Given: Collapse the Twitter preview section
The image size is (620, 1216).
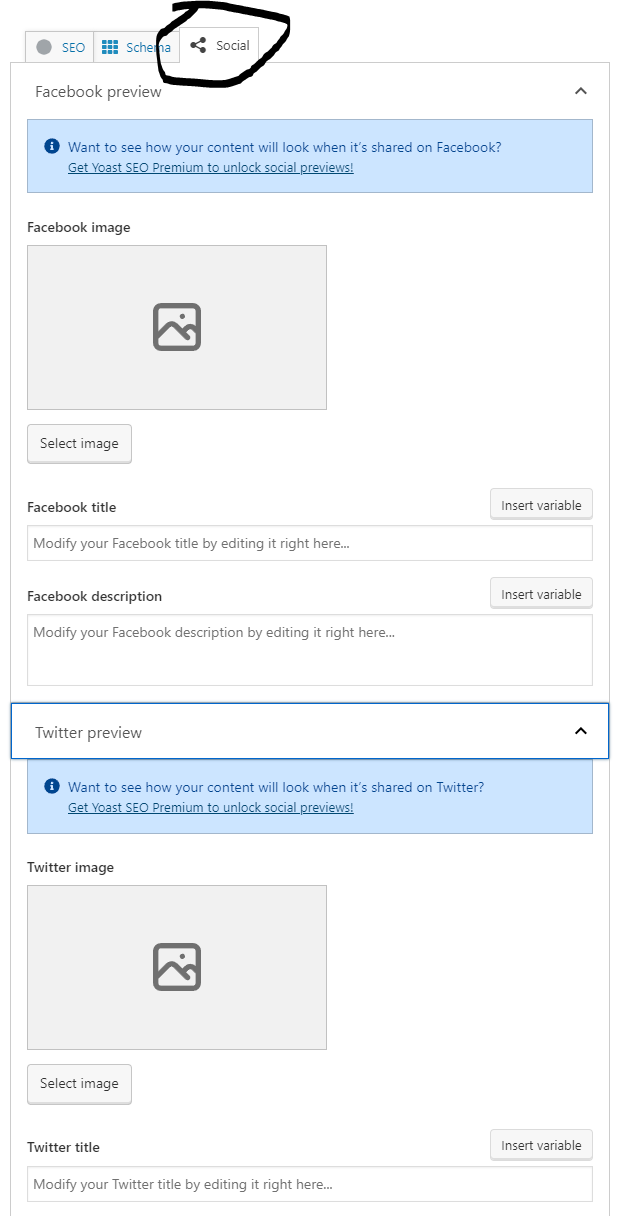Looking at the screenshot, I should [x=581, y=731].
